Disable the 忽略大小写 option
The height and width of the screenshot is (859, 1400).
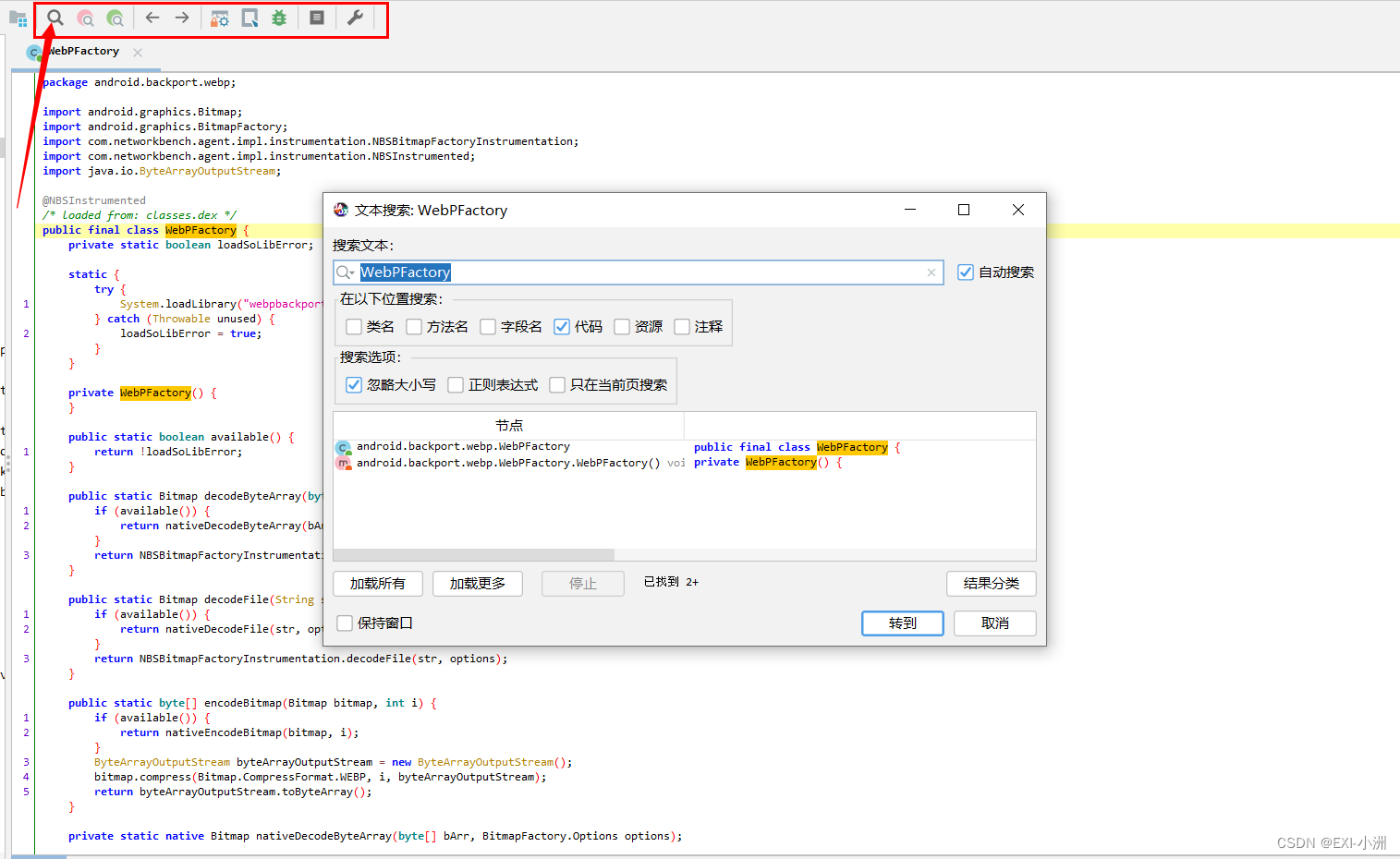354,385
